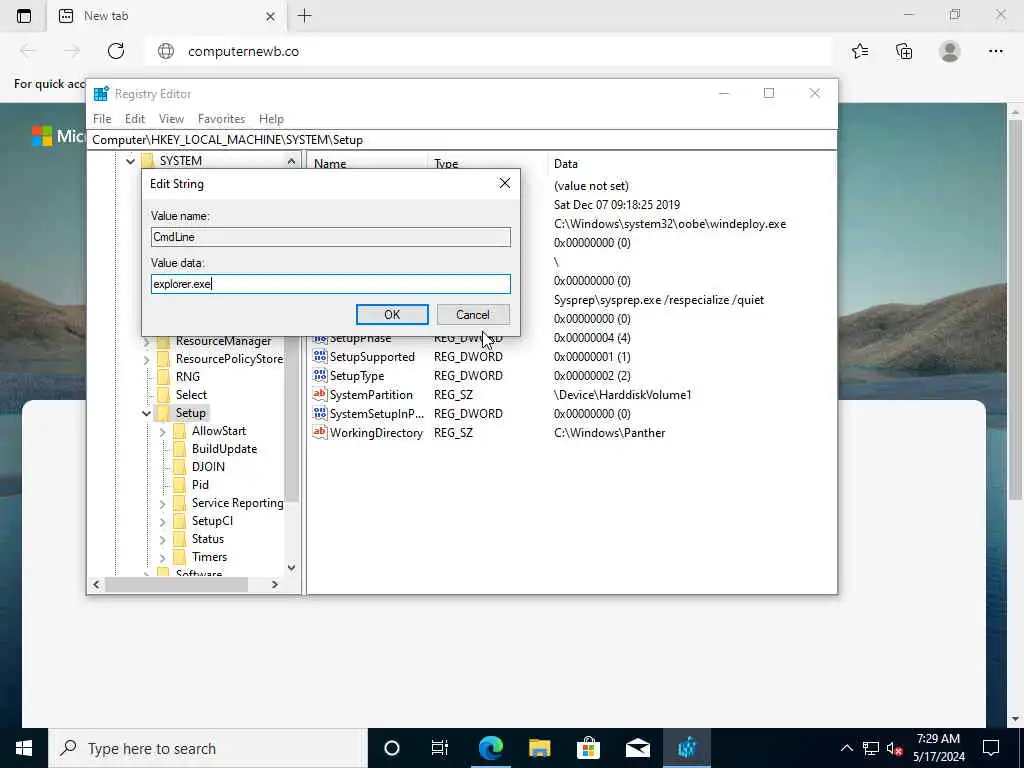Refresh the Edge page
The height and width of the screenshot is (768, 1024).
tap(116, 51)
